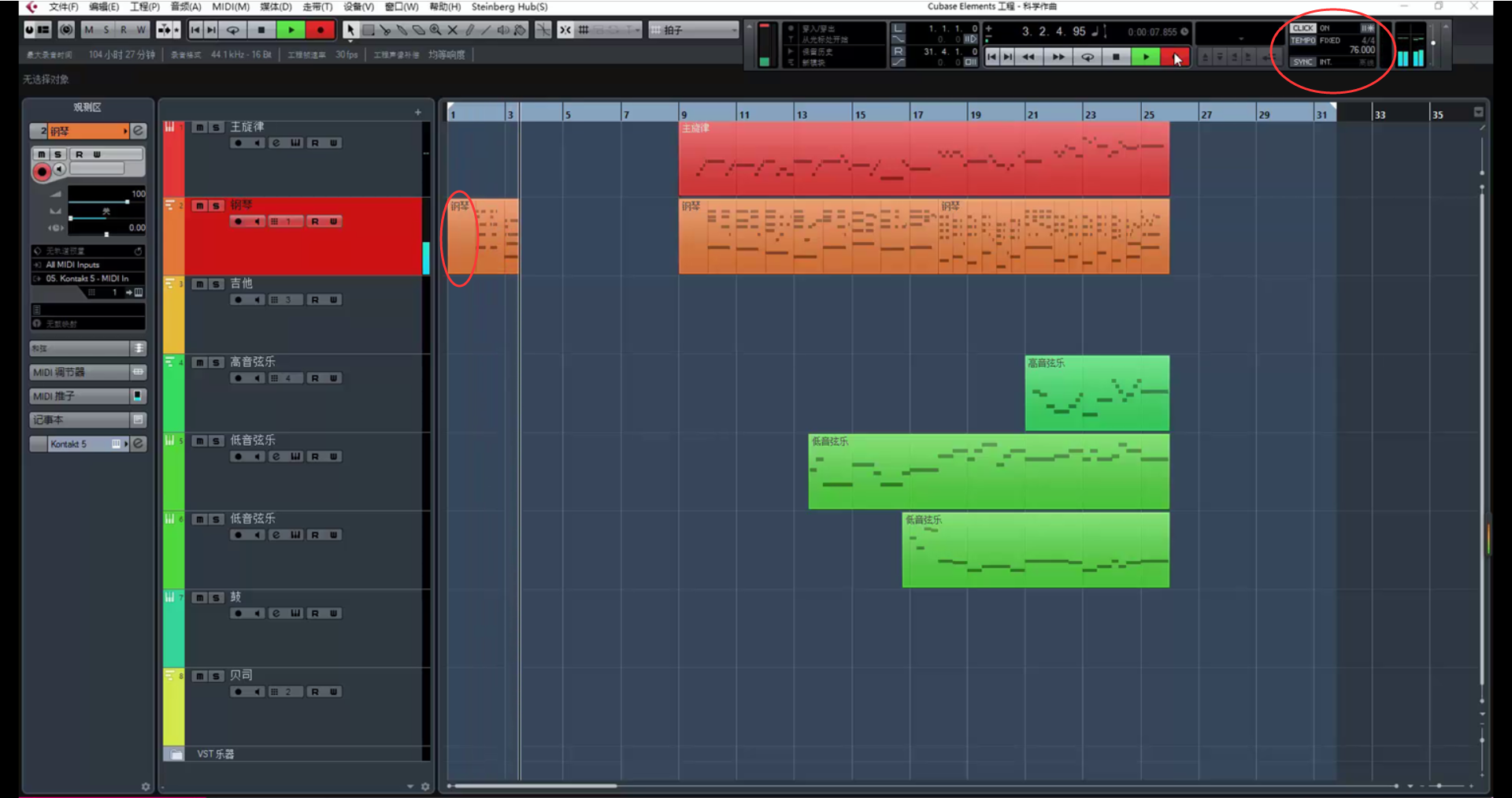This screenshot has width=1512, height=798.
Task: Click the add track plus button
Action: pyautogui.click(x=418, y=113)
